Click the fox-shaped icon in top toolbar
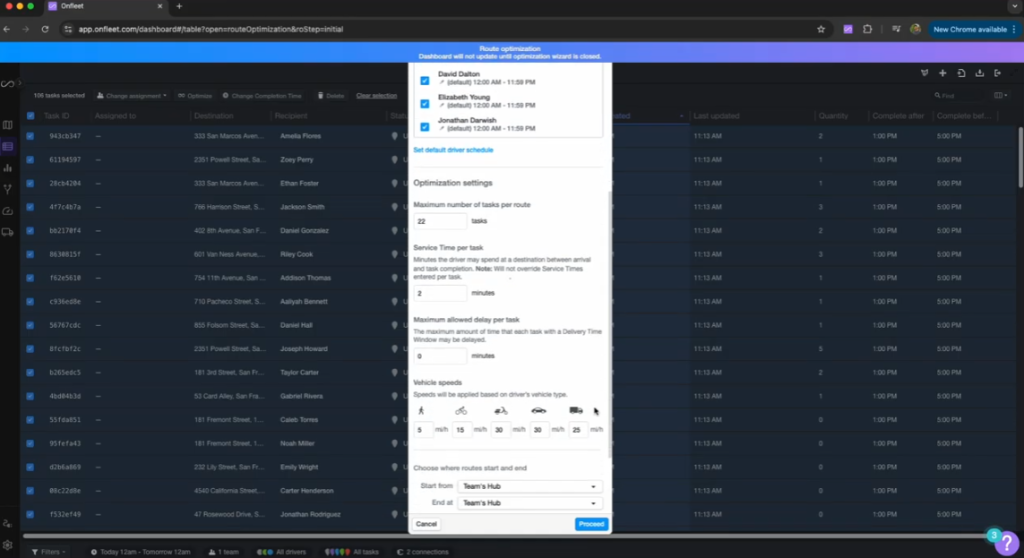The image size is (1024, 558). (924, 73)
